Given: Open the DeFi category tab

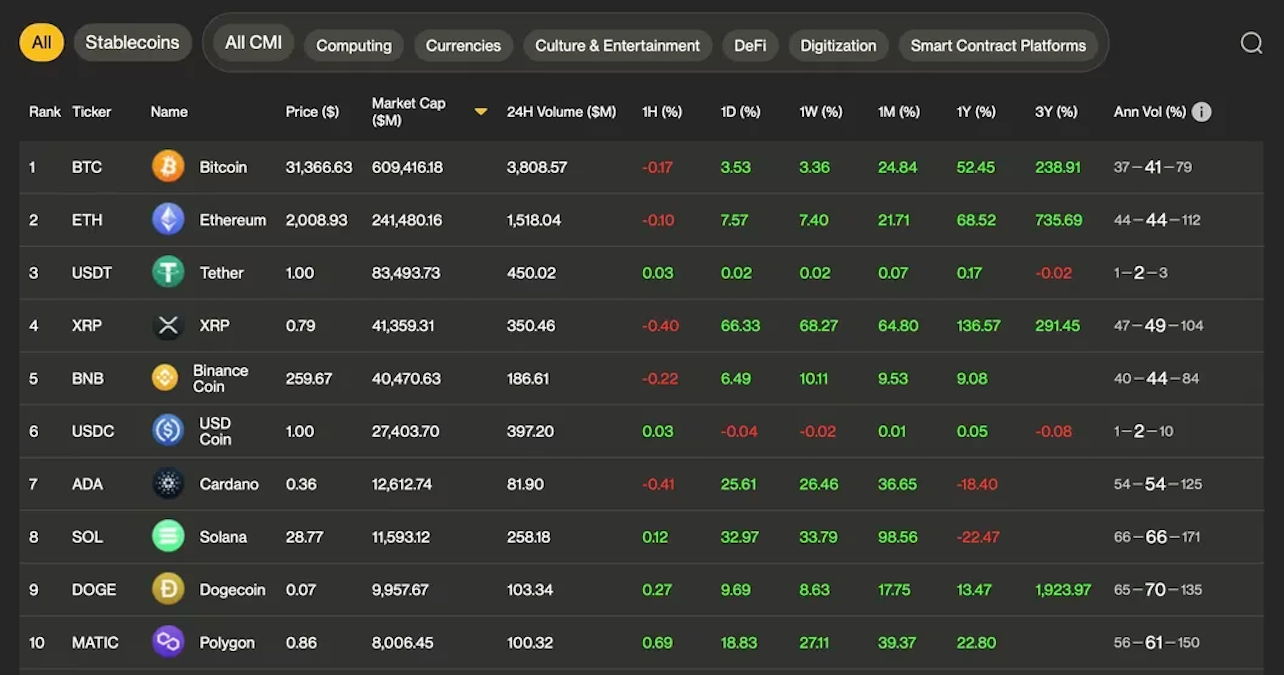Looking at the screenshot, I should click(750, 46).
